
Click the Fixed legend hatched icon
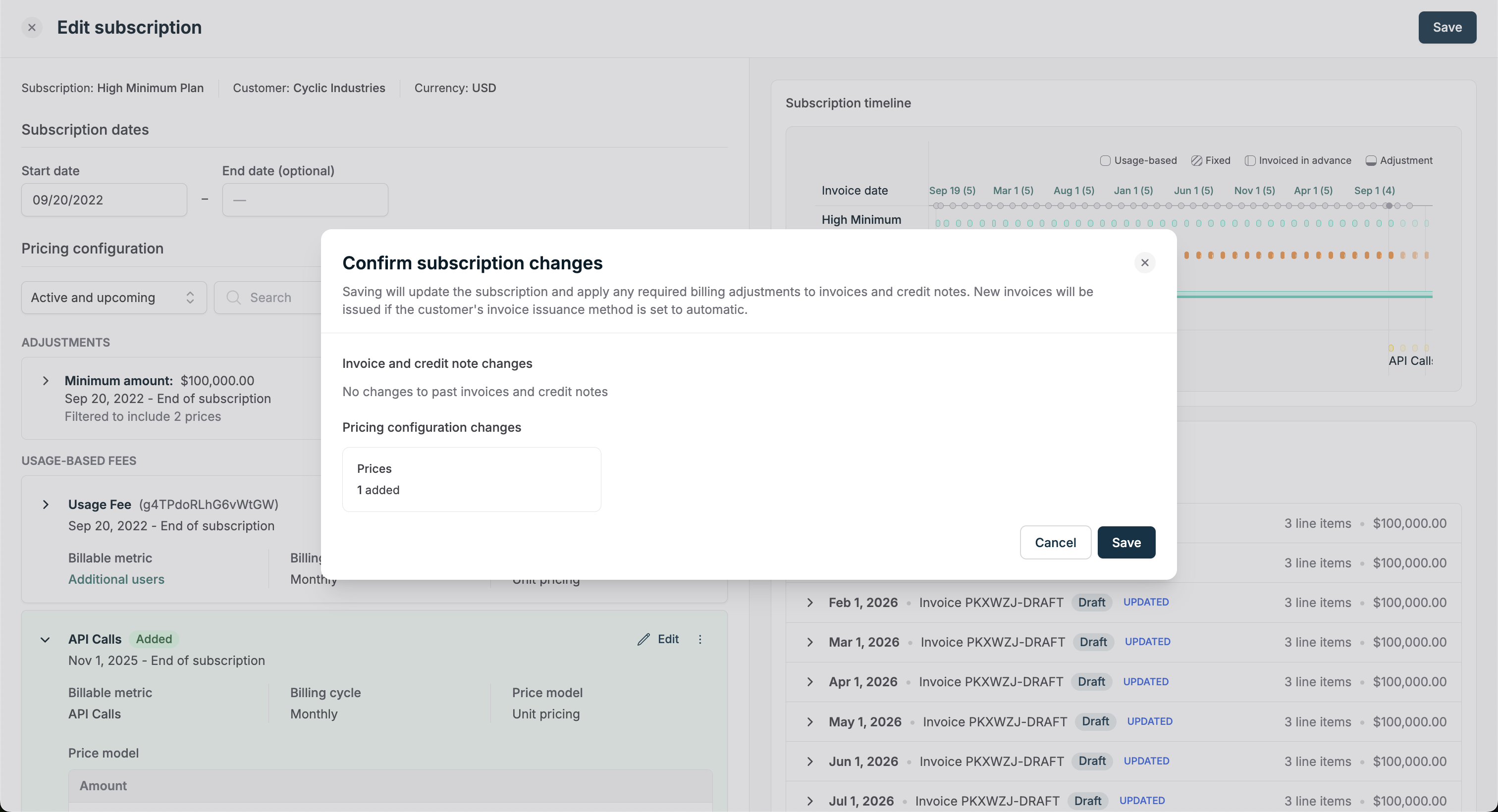(x=1196, y=161)
